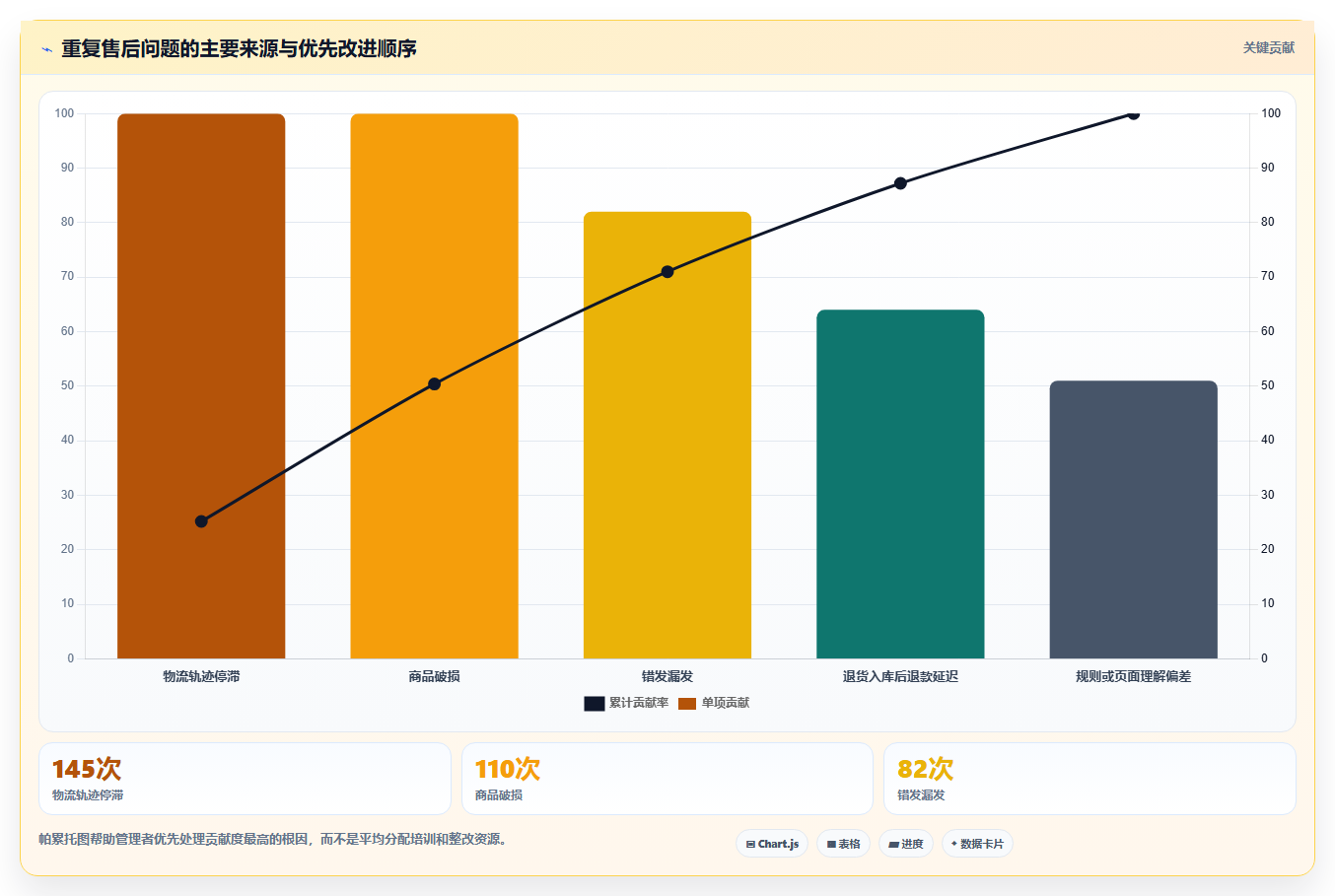The image size is (1335, 896).
Task: Click the final line point at 100 percent
Action: tap(1133, 114)
